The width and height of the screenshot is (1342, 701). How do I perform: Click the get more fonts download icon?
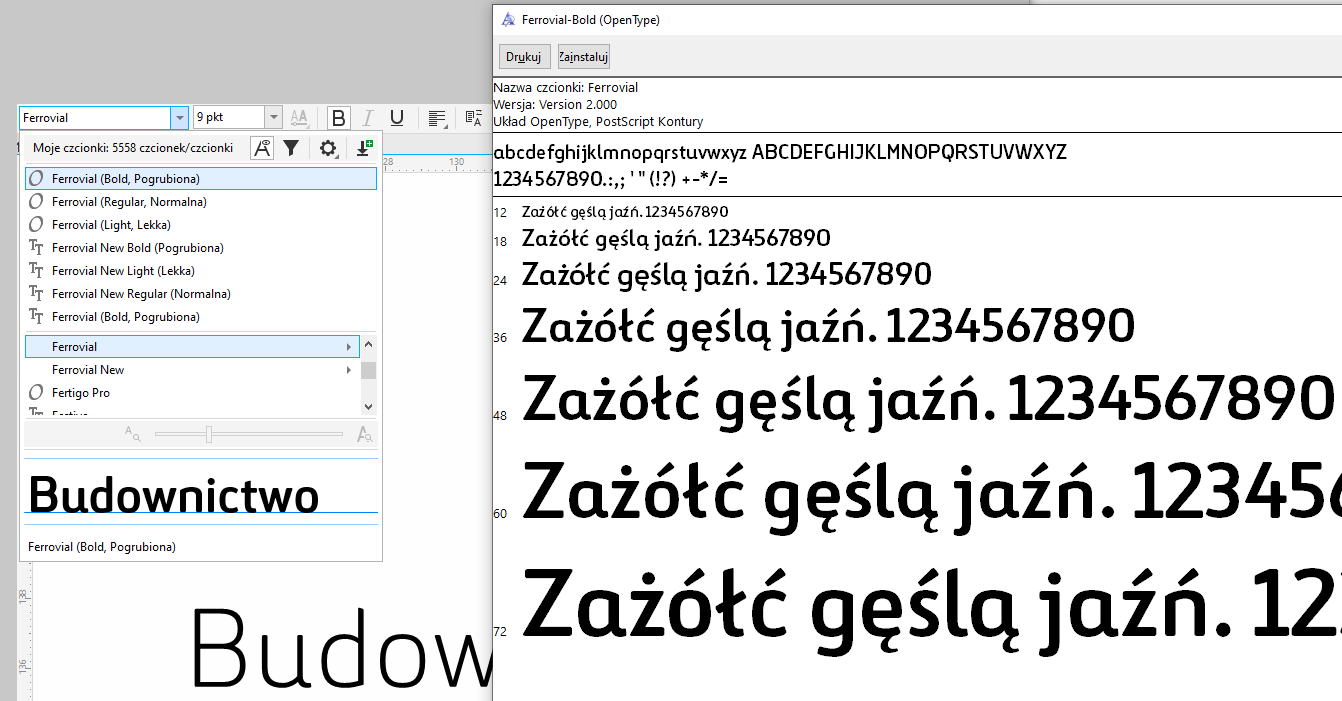(364, 148)
